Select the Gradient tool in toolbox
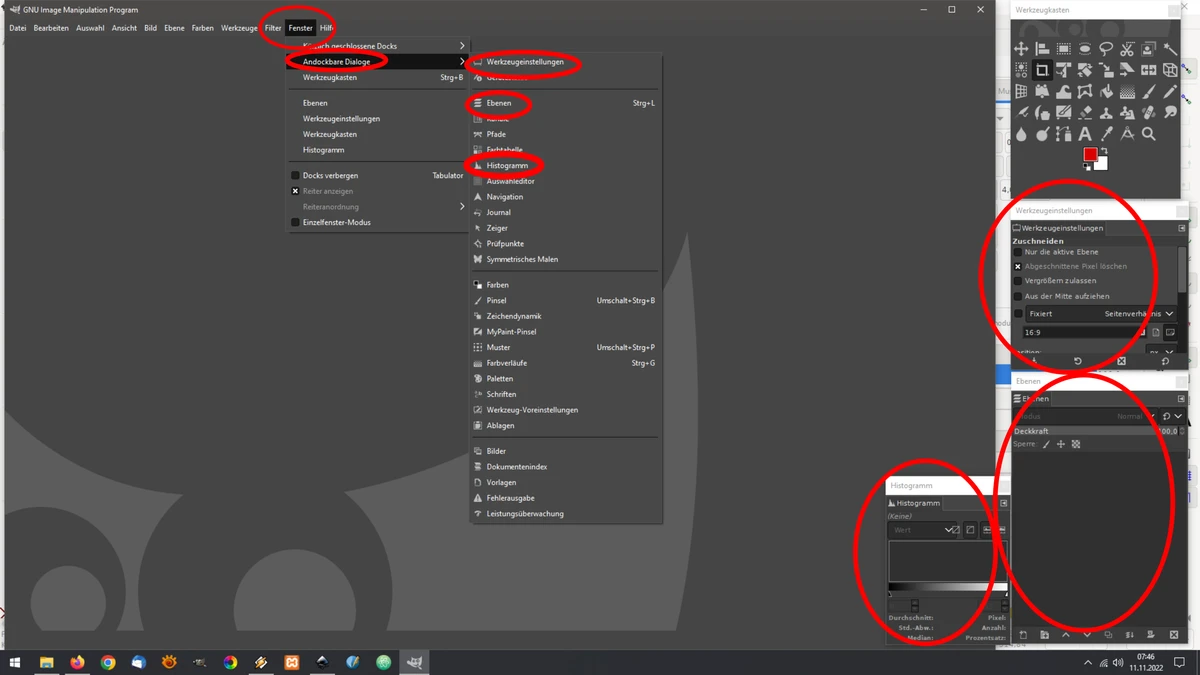1200x675 pixels. 1127,91
